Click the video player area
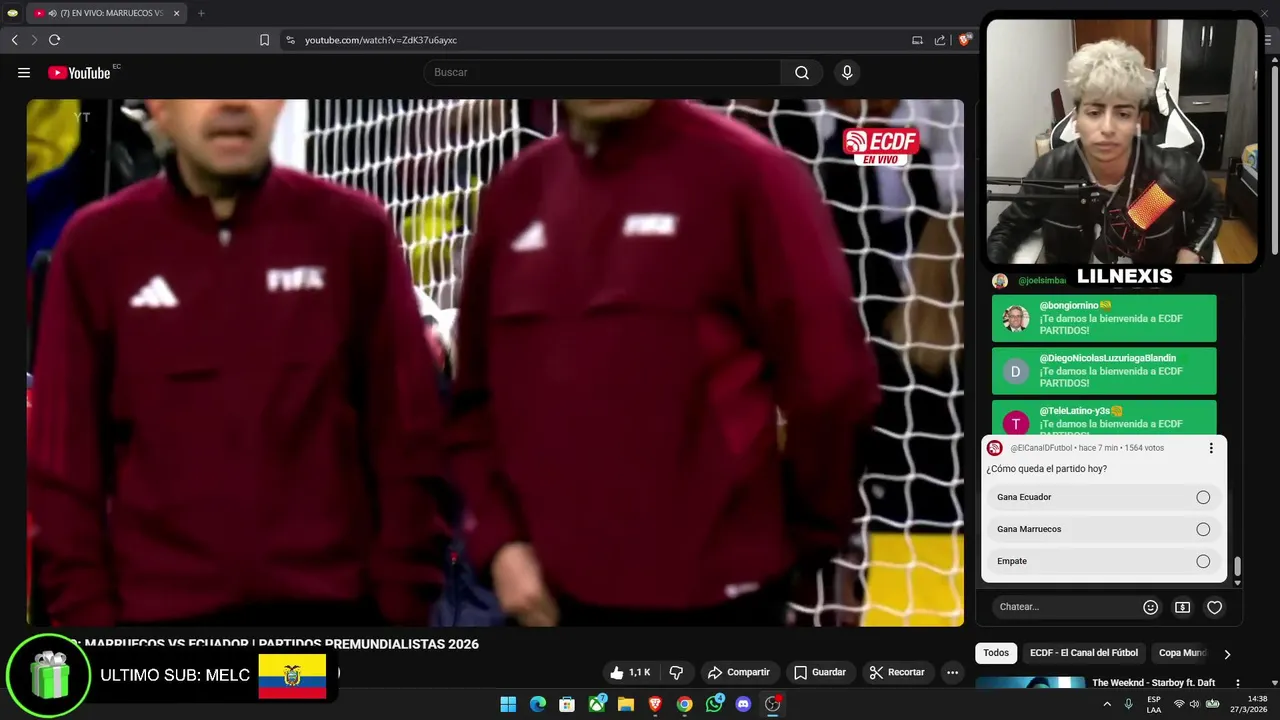This screenshot has height=720, width=1280. tap(495, 362)
